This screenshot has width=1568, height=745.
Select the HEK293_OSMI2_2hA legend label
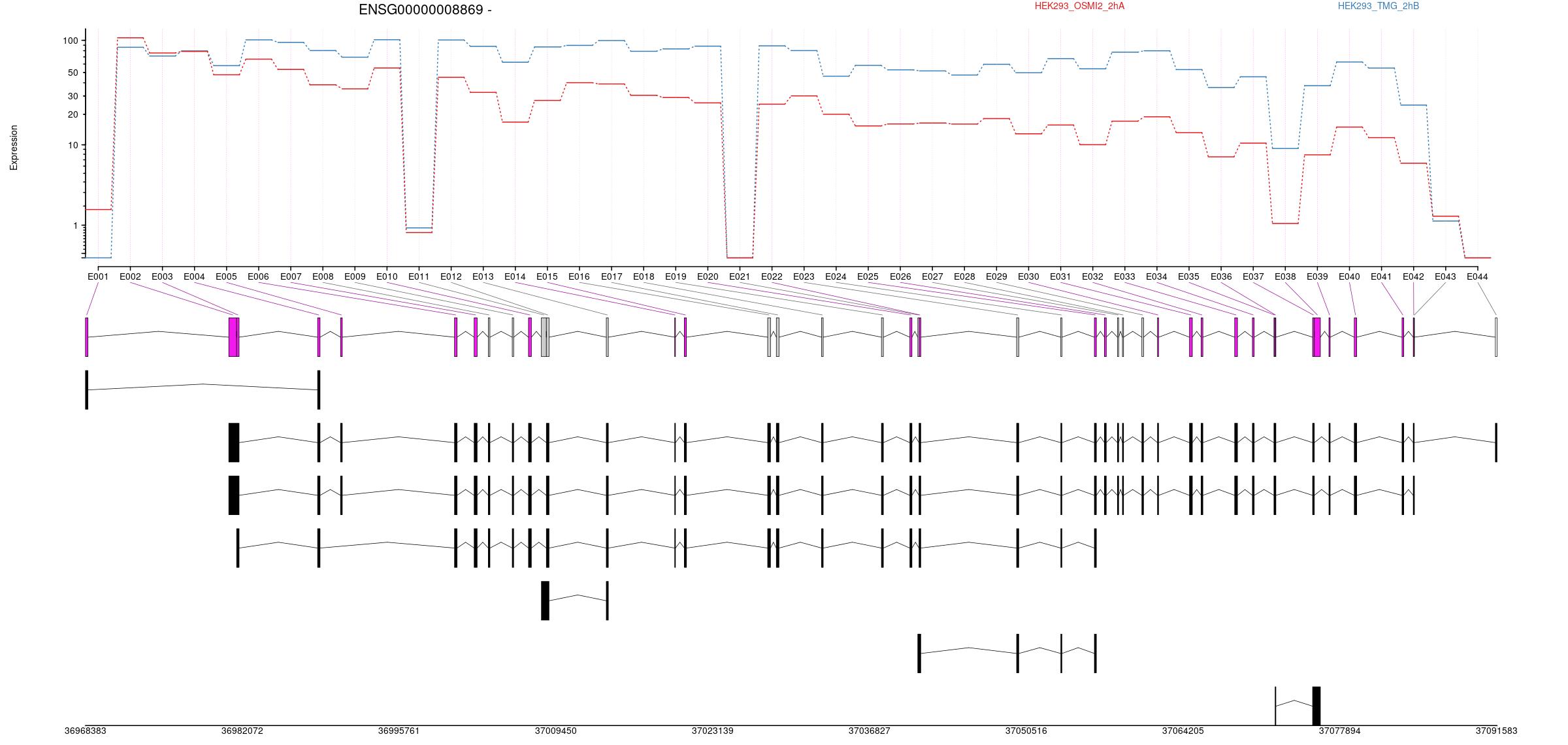[x=1079, y=6]
